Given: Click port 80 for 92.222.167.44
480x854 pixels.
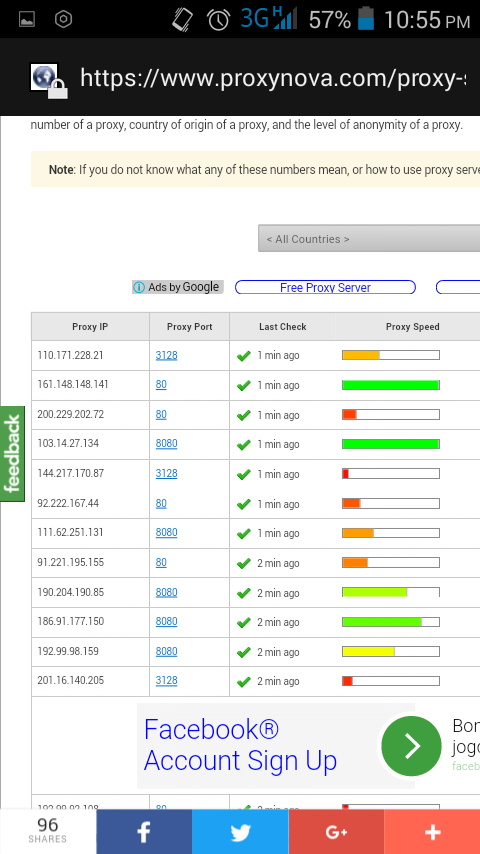Looking at the screenshot, I should point(161,503).
